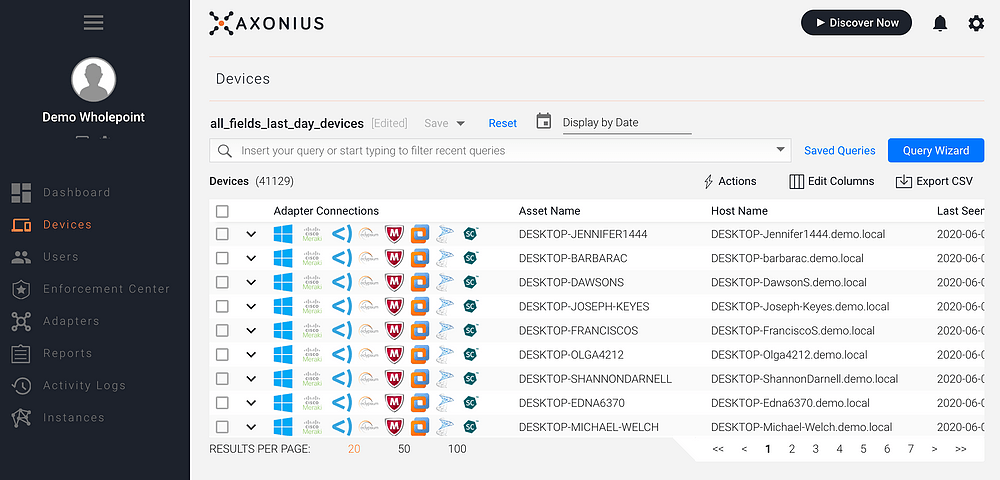This screenshot has height=480, width=1000.
Task: Click the Windows adapter icon for DESKTOP-MICHAEL-WELCH
Action: (283, 427)
